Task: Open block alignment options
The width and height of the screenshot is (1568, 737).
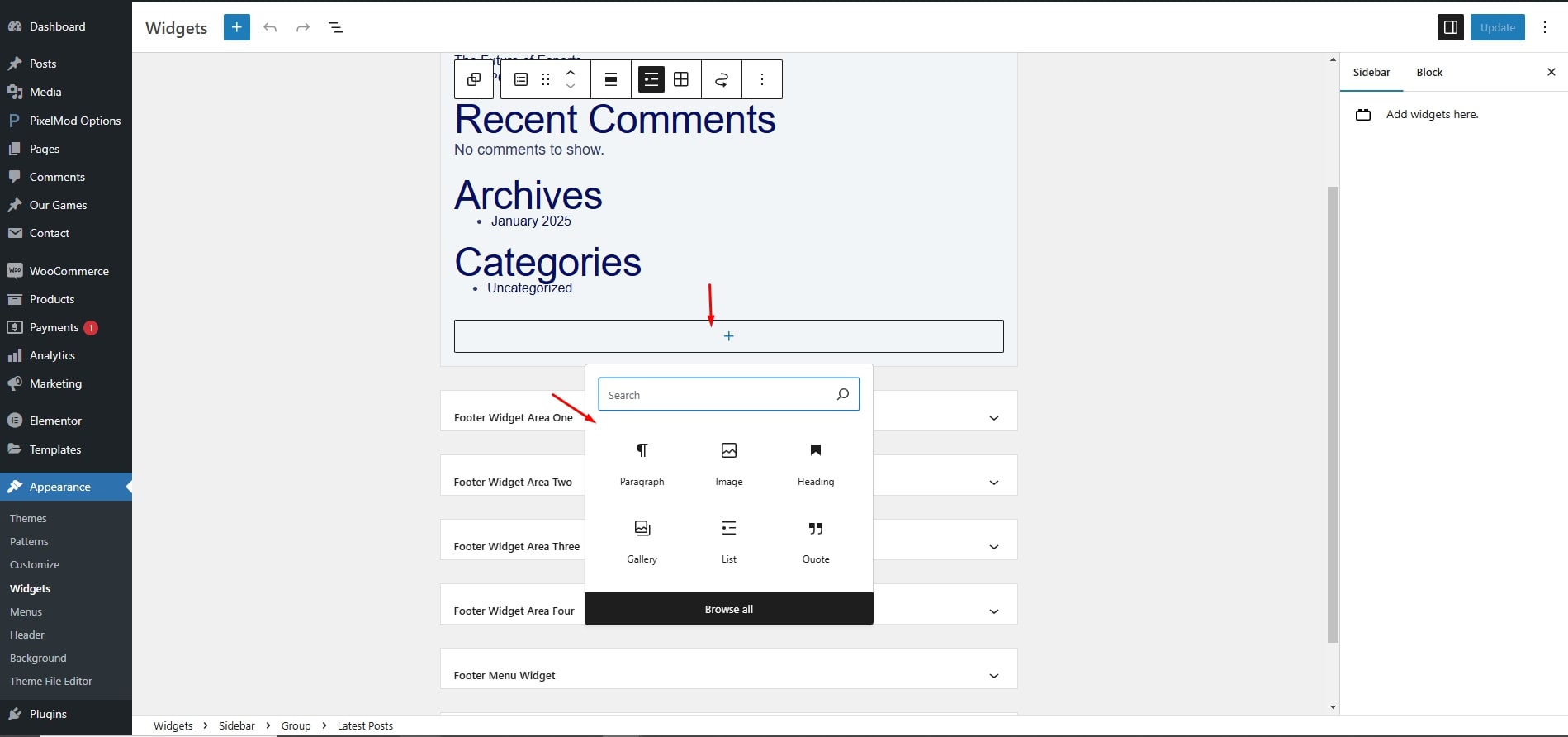Action: pyautogui.click(x=611, y=79)
